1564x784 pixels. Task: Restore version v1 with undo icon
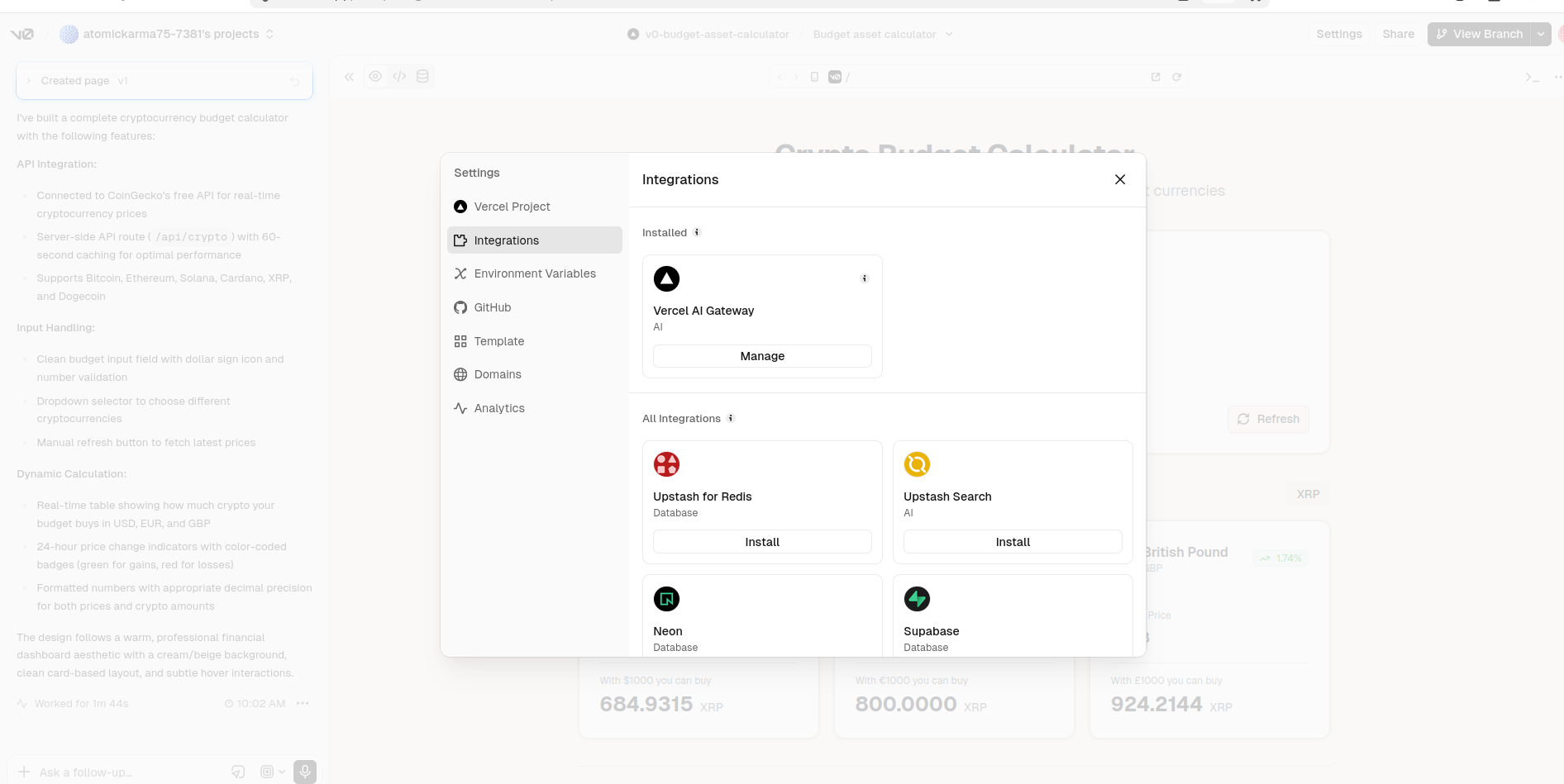(x=294, y=81)
